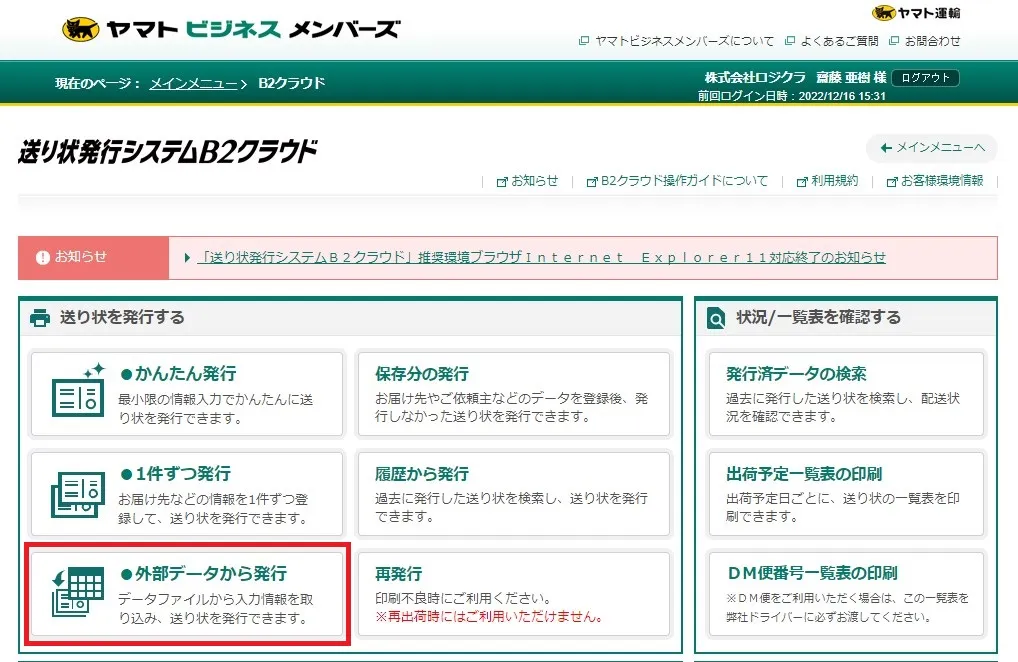Click the ヤマト運輸 logo at top right
This screenshot has height=662, width=1018.
pyautogui.click(x=915, y=13)
